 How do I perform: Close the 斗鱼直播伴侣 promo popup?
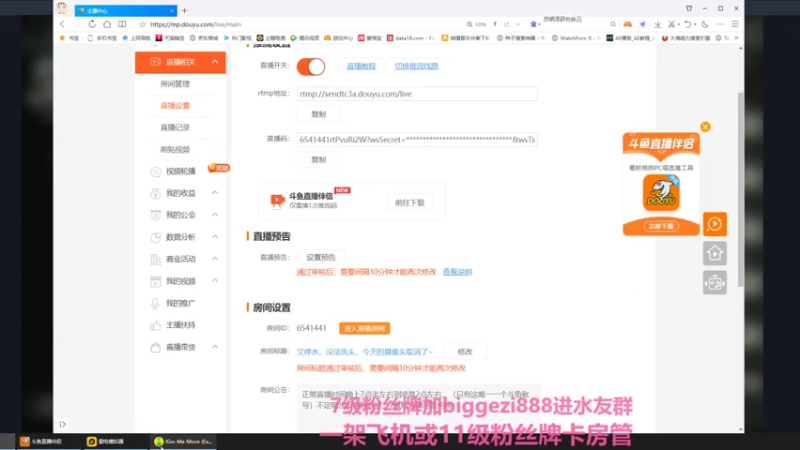(705, 127)
